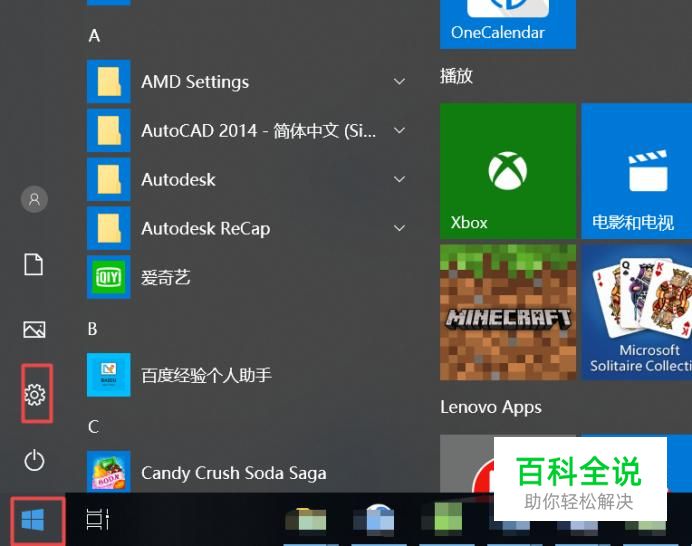Click the Power icon in Start sidebar

coord(34,460)
